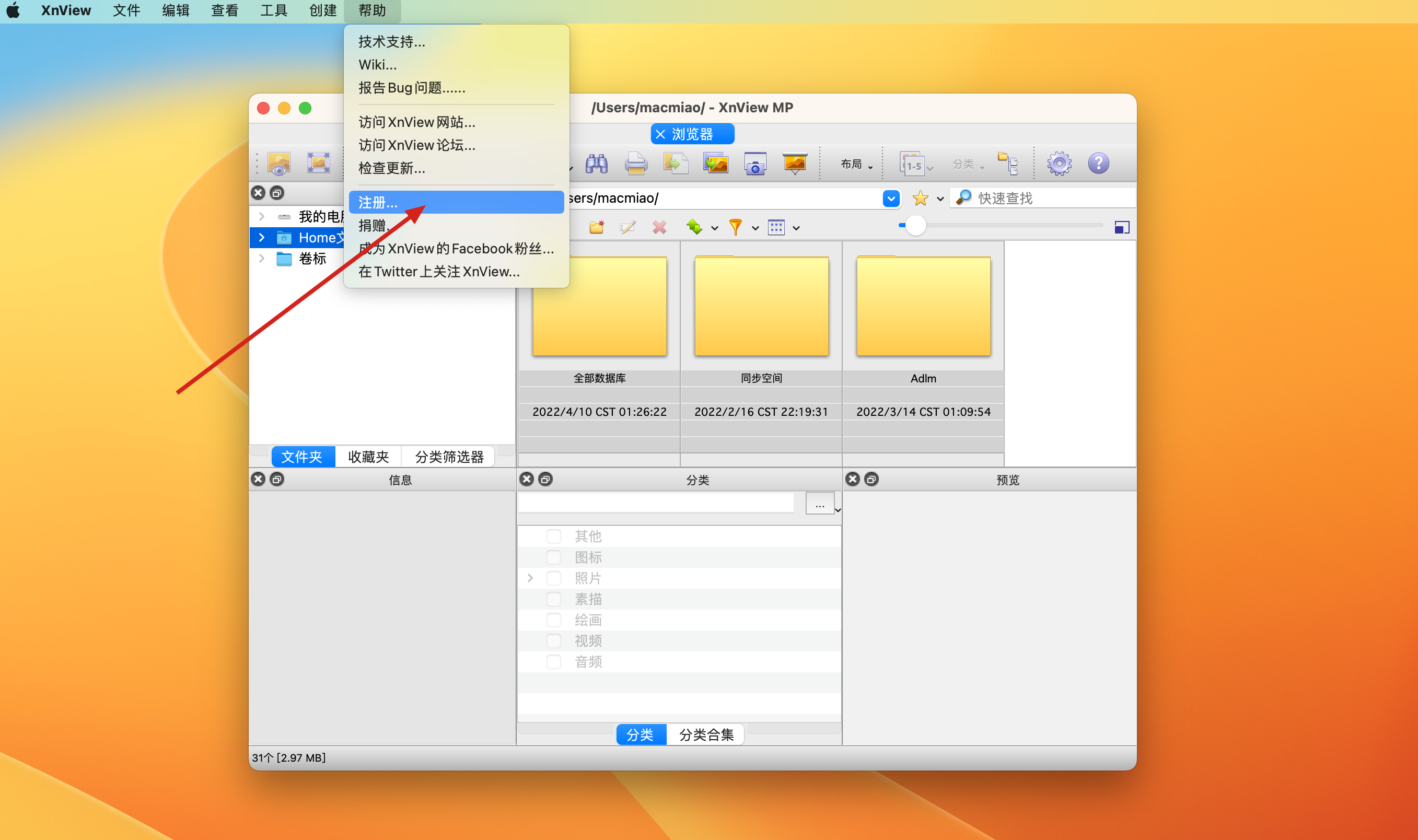This screenshot has height=840, width=1418.
Task: Click the folder tree structure icon
Action: coord(1008,164)
